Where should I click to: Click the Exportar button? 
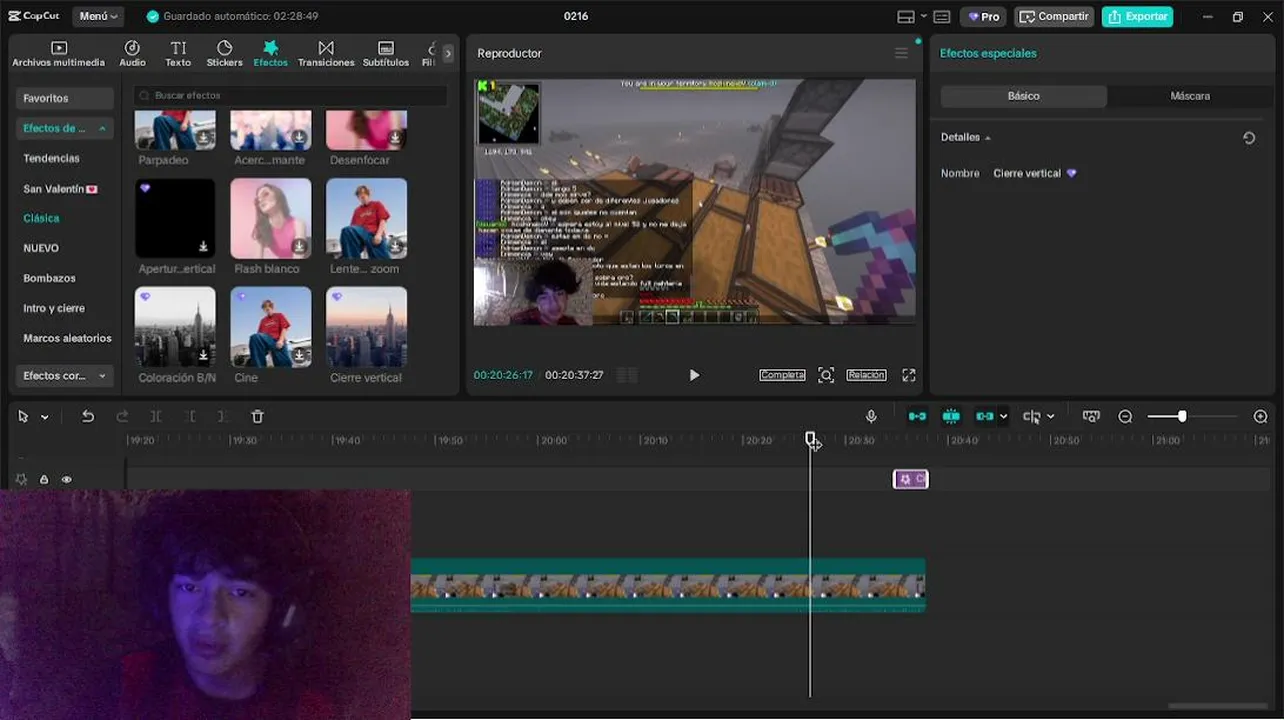coord(1138,16)
